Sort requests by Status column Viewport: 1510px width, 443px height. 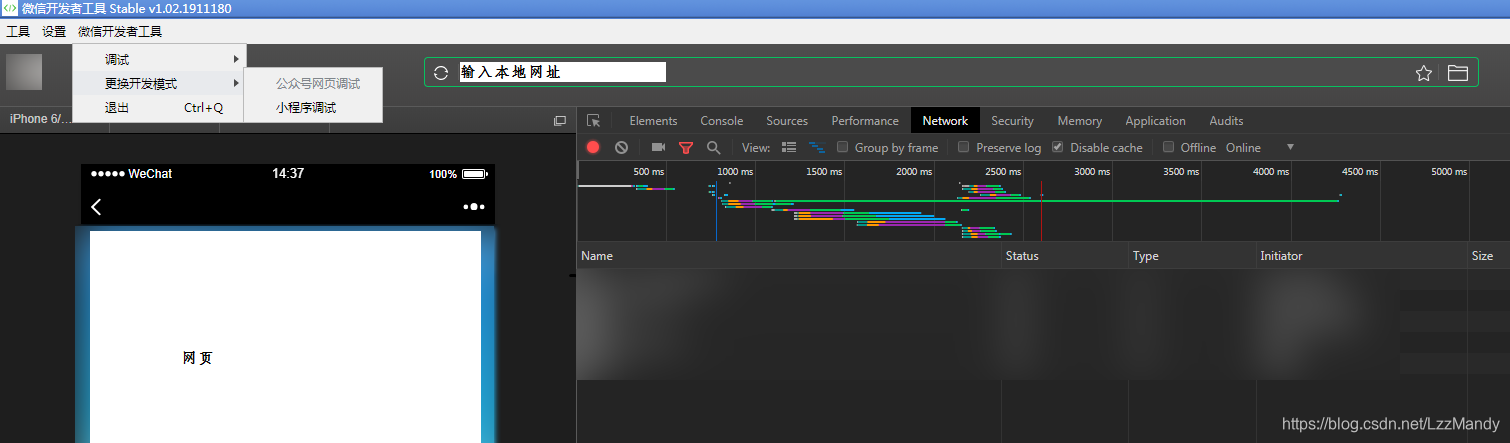[1065, 256]
